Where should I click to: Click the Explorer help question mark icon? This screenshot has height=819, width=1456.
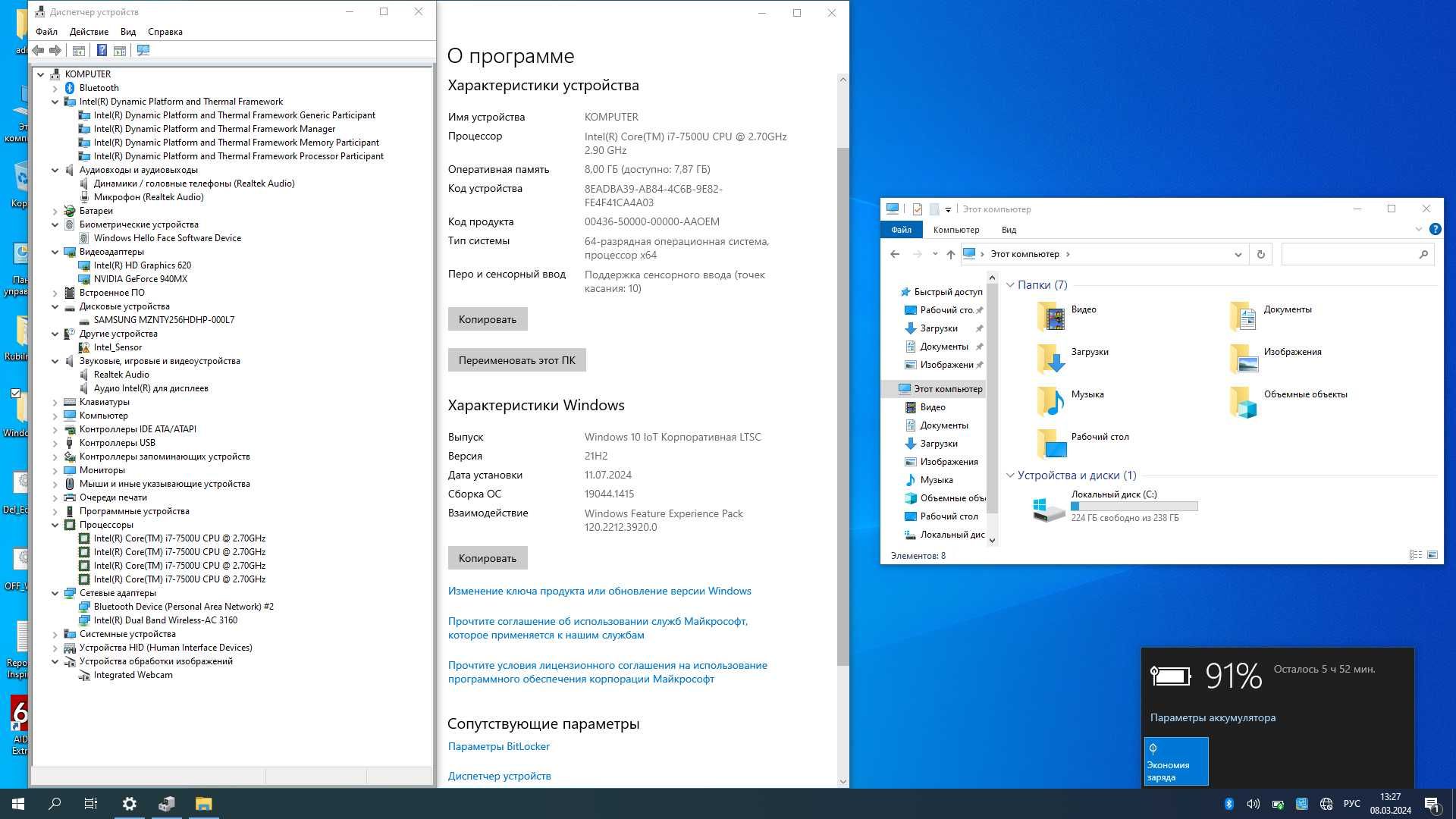point(1435,229)
